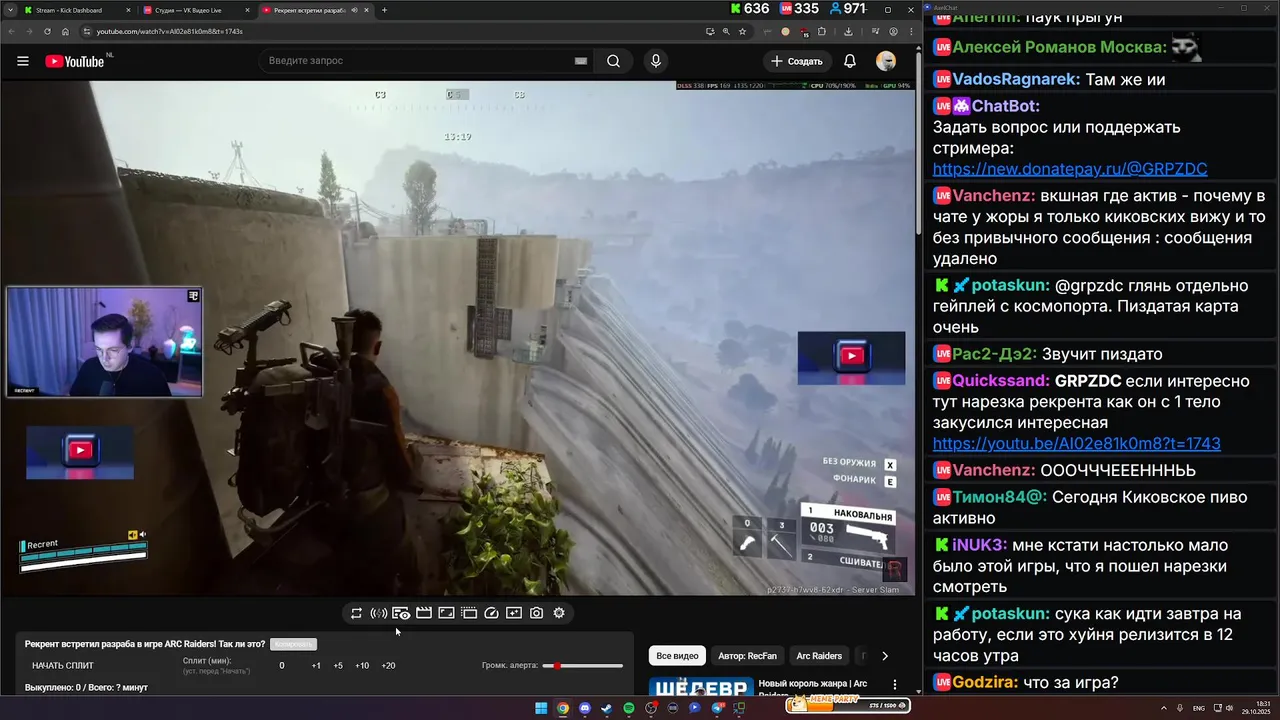Go back with the browser back arrow
Screen dimensions: 1280x720
click(x=11, y=31)
